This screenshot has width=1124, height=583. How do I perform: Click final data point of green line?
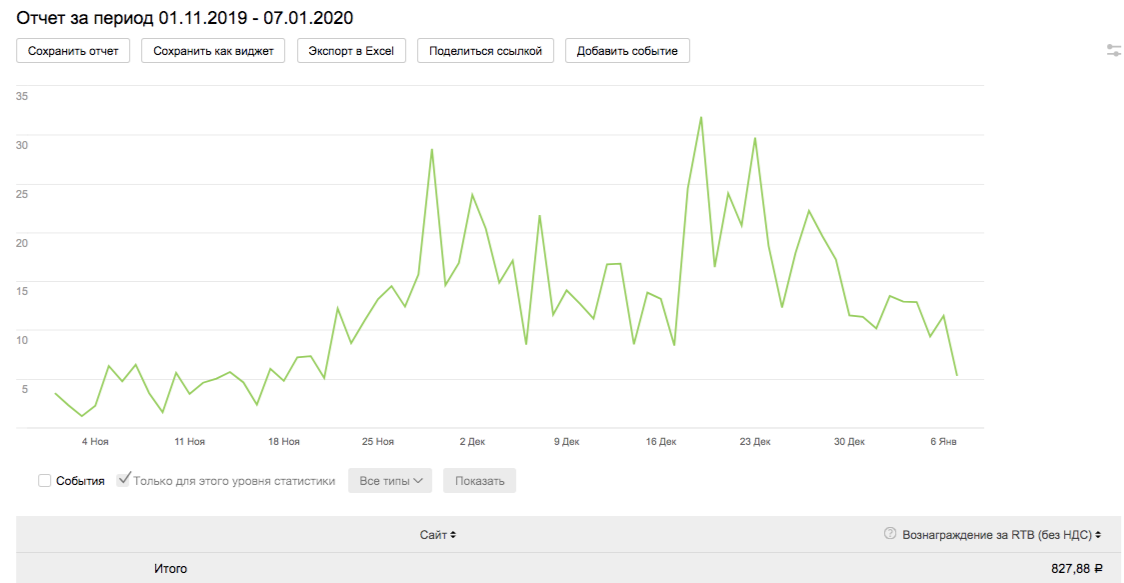(957, 375)
